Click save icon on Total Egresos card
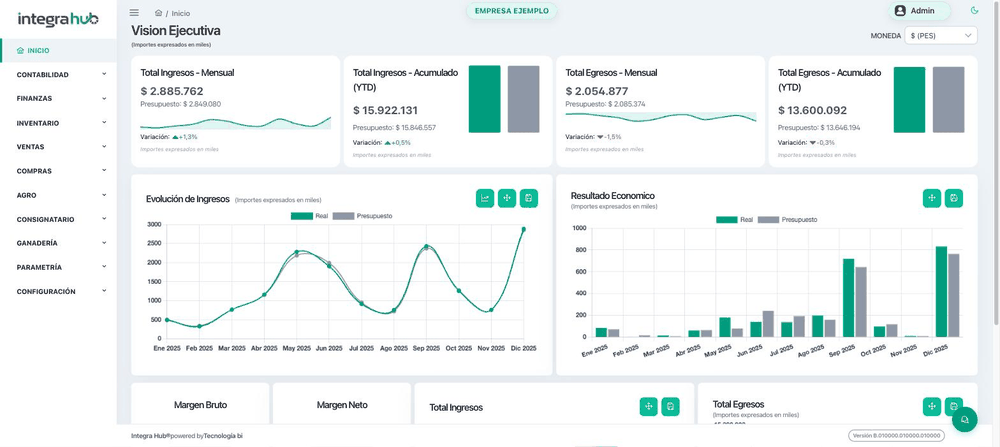The height and width of the screenshot is (447, 1000). click(x=953, y=407)
